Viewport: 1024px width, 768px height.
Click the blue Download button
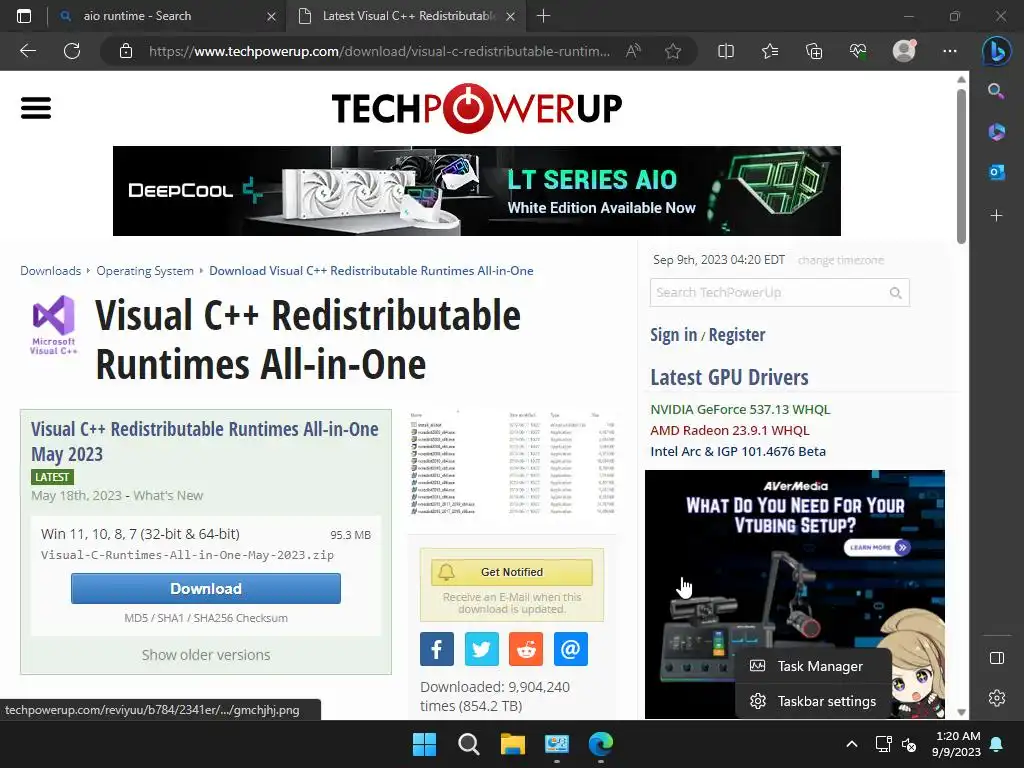(206, 588)
